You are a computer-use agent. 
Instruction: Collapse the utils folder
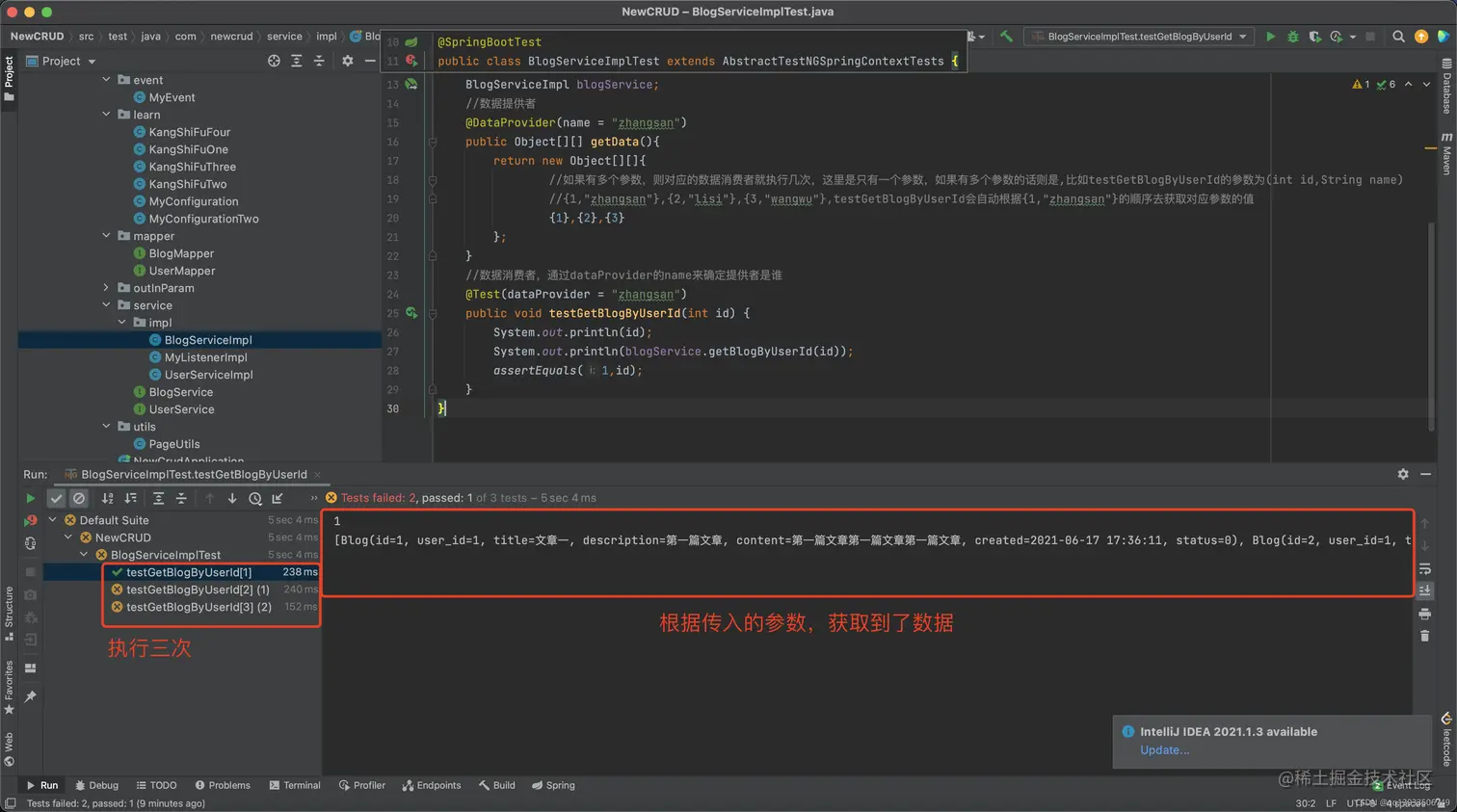tap(106, 427)
